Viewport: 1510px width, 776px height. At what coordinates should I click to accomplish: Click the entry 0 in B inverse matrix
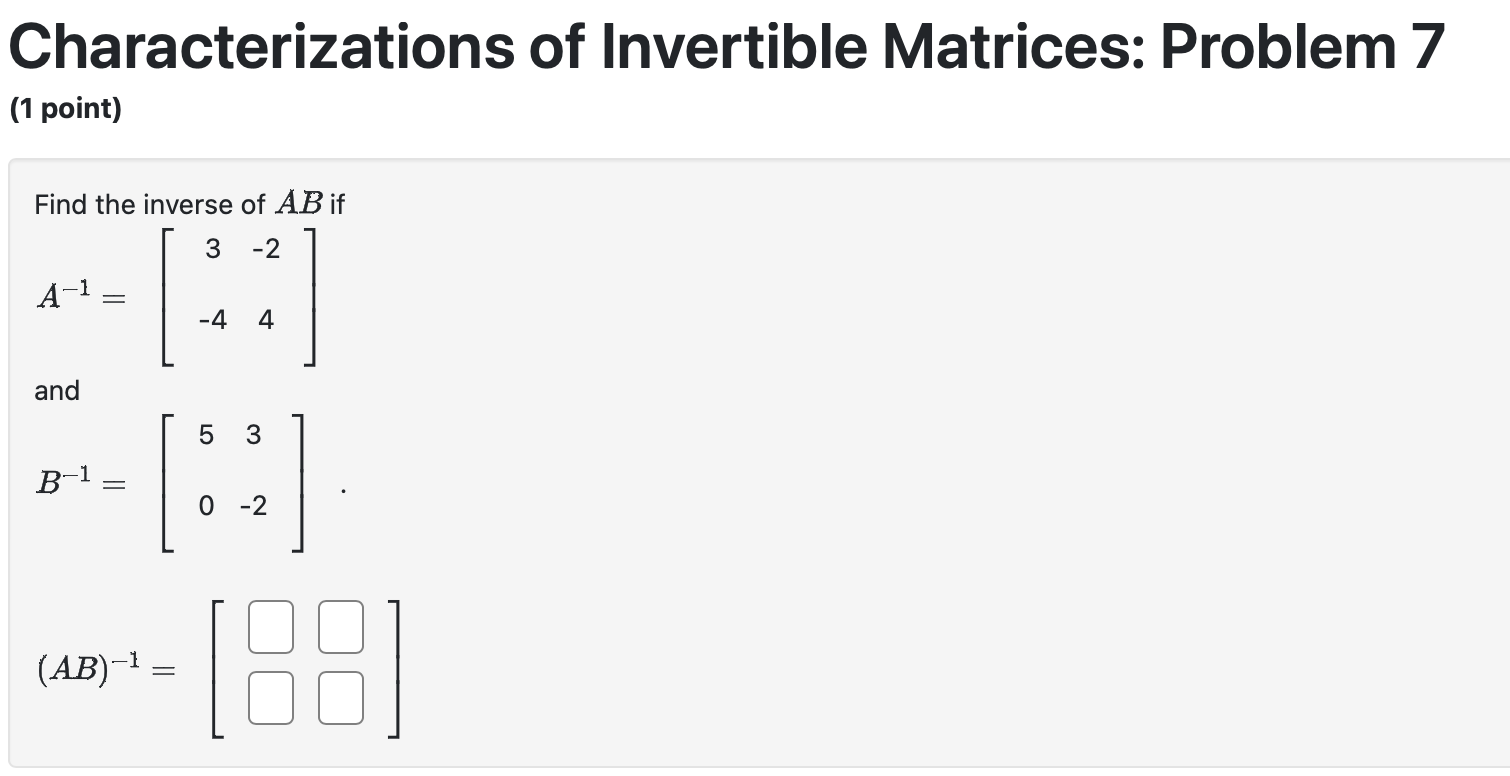206,506
